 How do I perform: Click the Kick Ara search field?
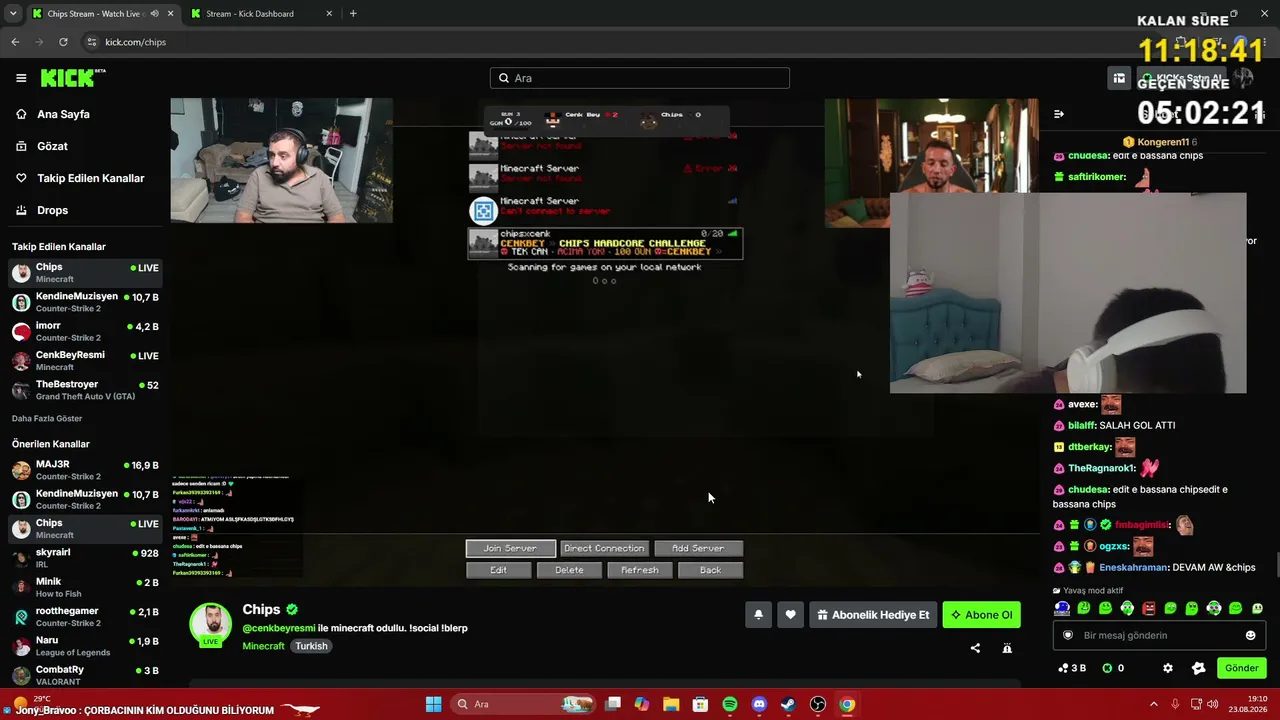tap(640, 78)
